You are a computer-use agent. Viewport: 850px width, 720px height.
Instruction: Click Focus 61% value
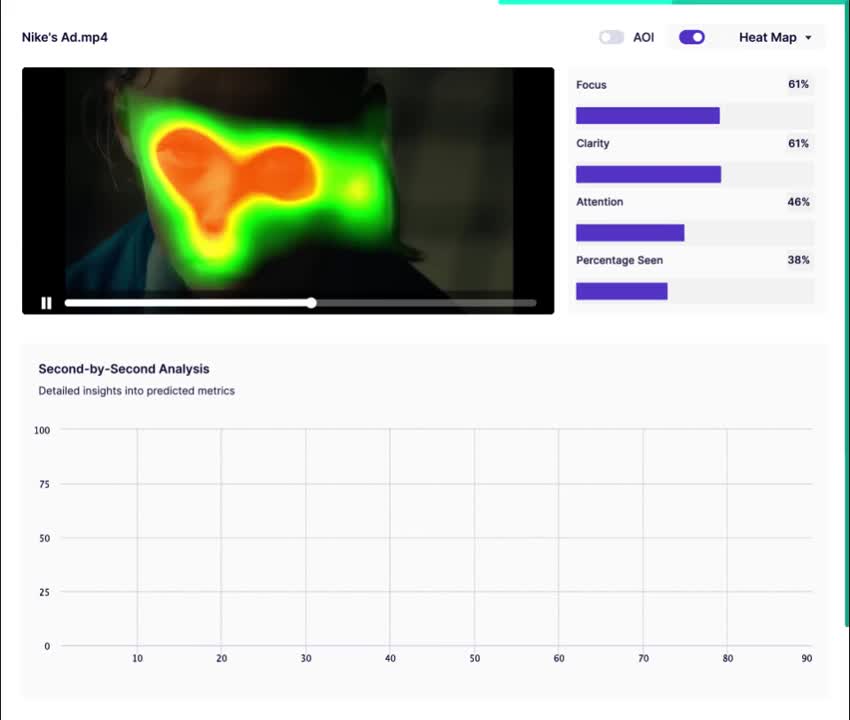click(x=798, y=84)
